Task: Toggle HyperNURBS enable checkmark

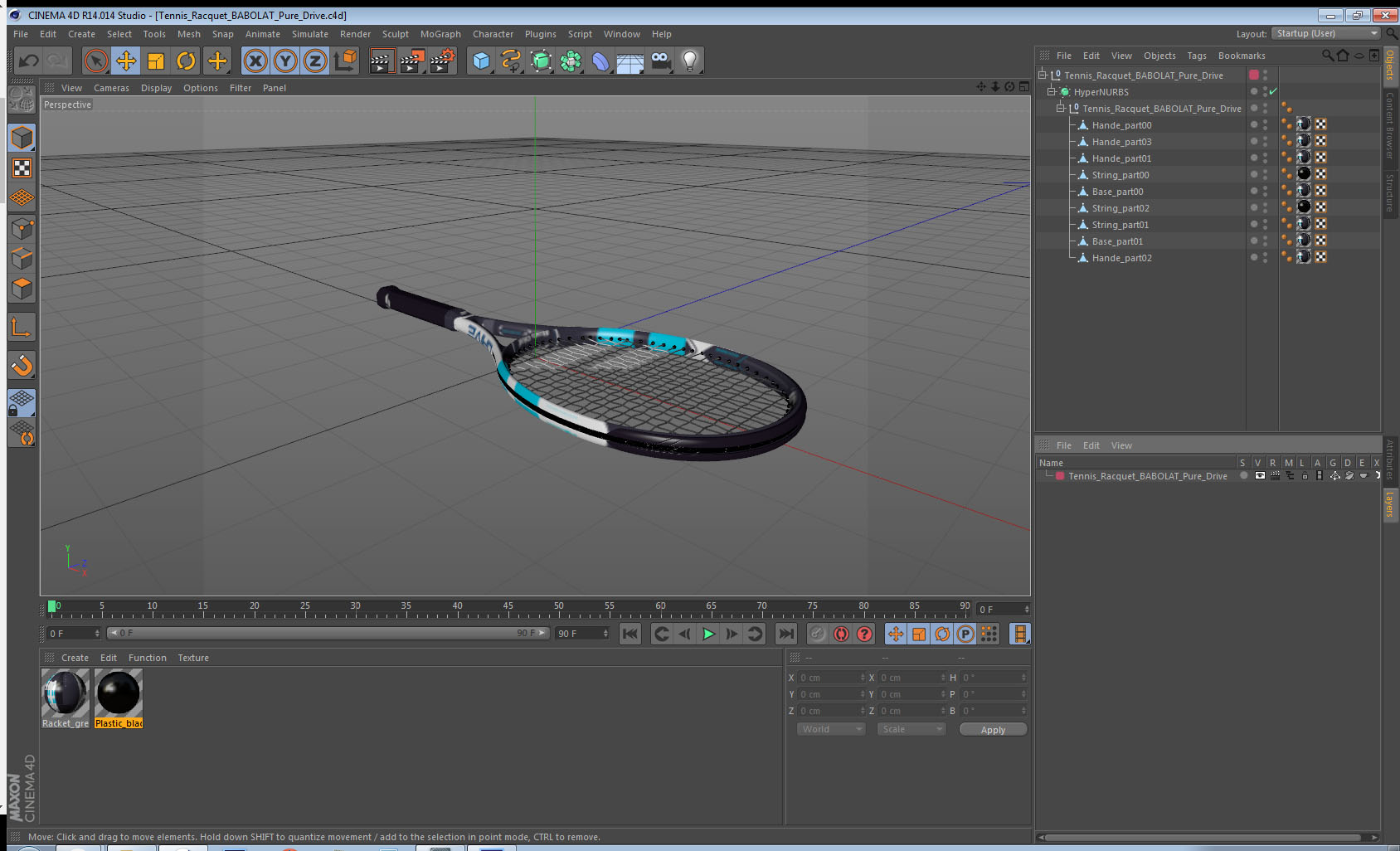Action: coord(1273,92)
